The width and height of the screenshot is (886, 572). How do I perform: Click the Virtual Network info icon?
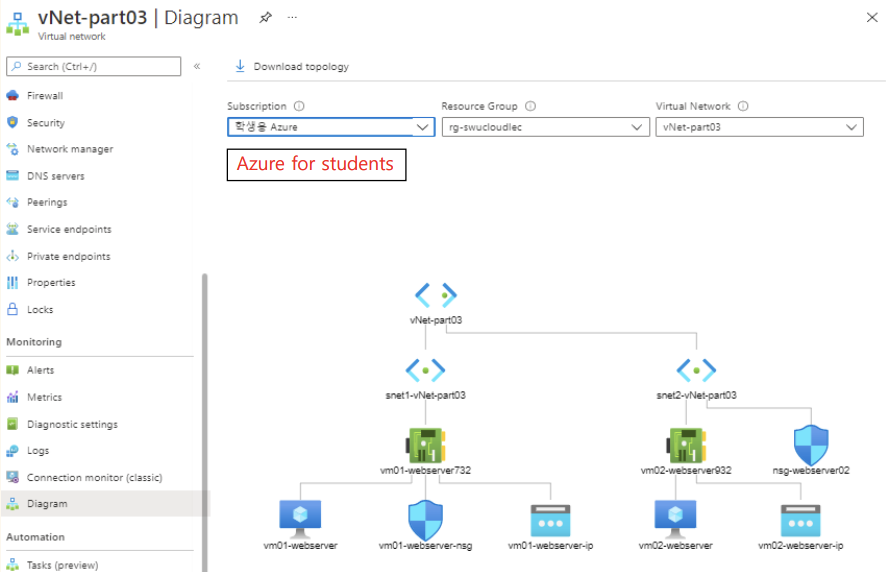coord(743,106)
